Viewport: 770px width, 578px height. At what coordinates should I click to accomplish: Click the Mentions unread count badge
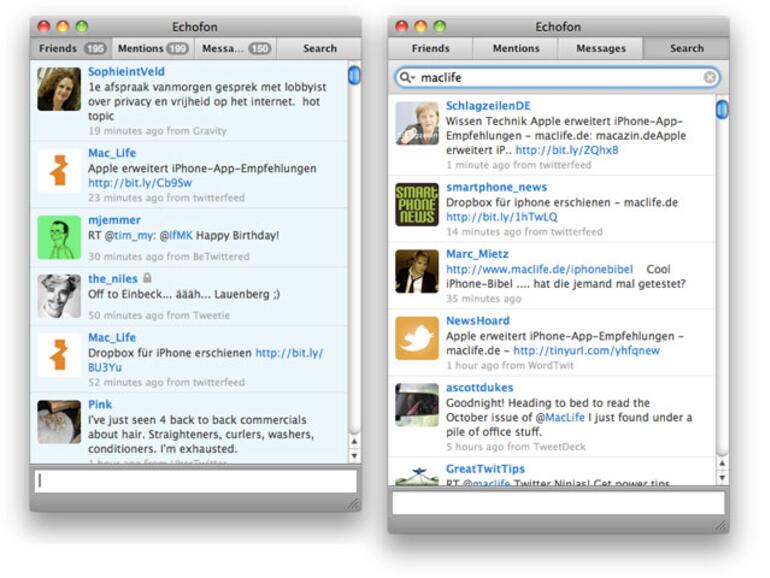(177, 49)
